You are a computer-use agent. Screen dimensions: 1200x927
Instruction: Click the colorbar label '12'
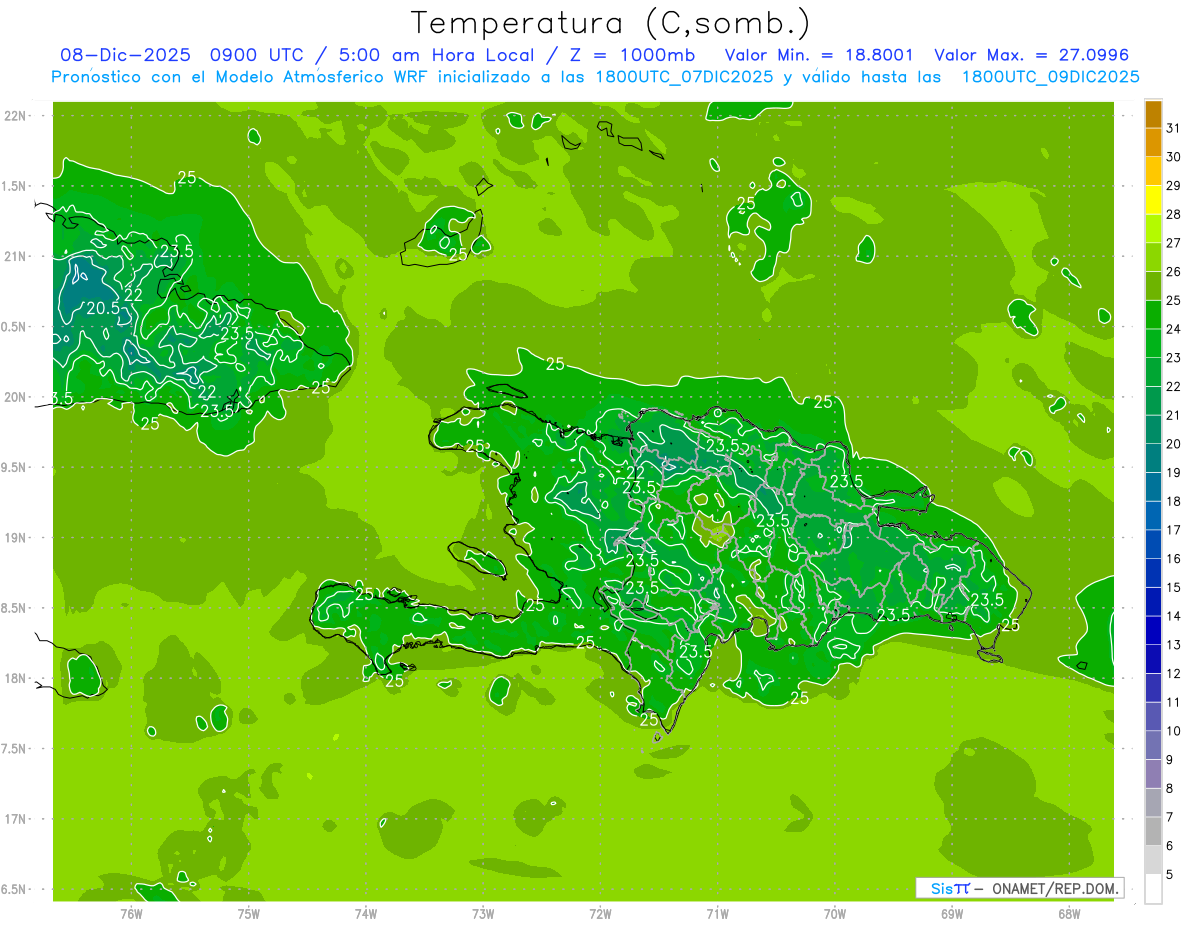pyautogui.click(x=1174, y=674)
